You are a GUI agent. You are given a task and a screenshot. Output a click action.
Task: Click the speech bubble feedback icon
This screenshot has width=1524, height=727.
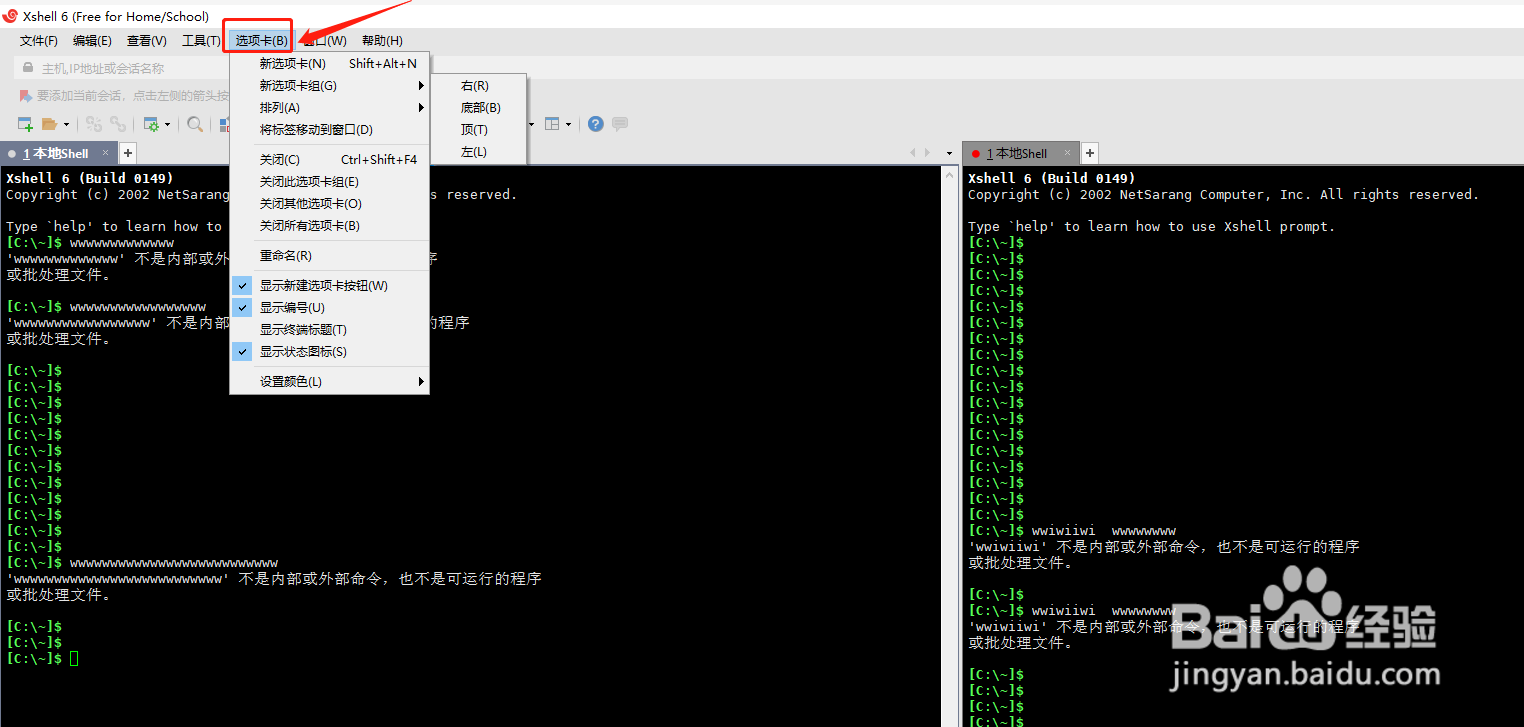tap(620, 124)
